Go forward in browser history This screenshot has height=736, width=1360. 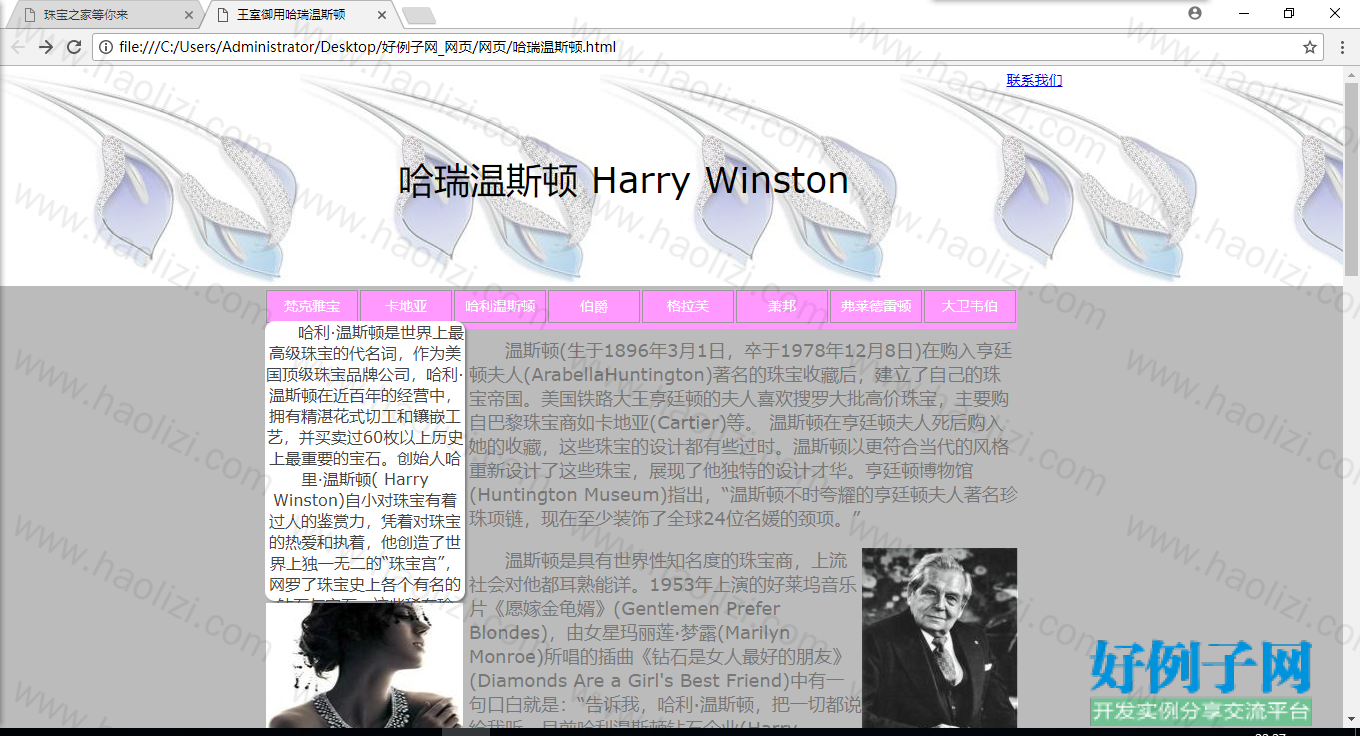pyautogui.click(x=46, y=47)
